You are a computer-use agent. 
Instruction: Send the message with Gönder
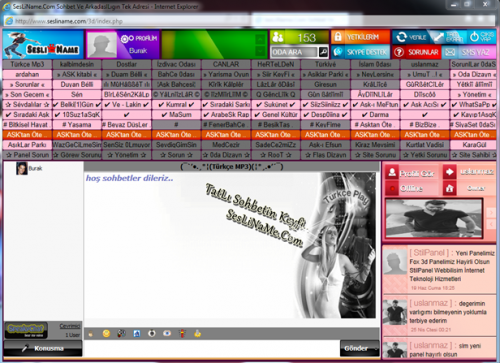[x=356, y=348]
